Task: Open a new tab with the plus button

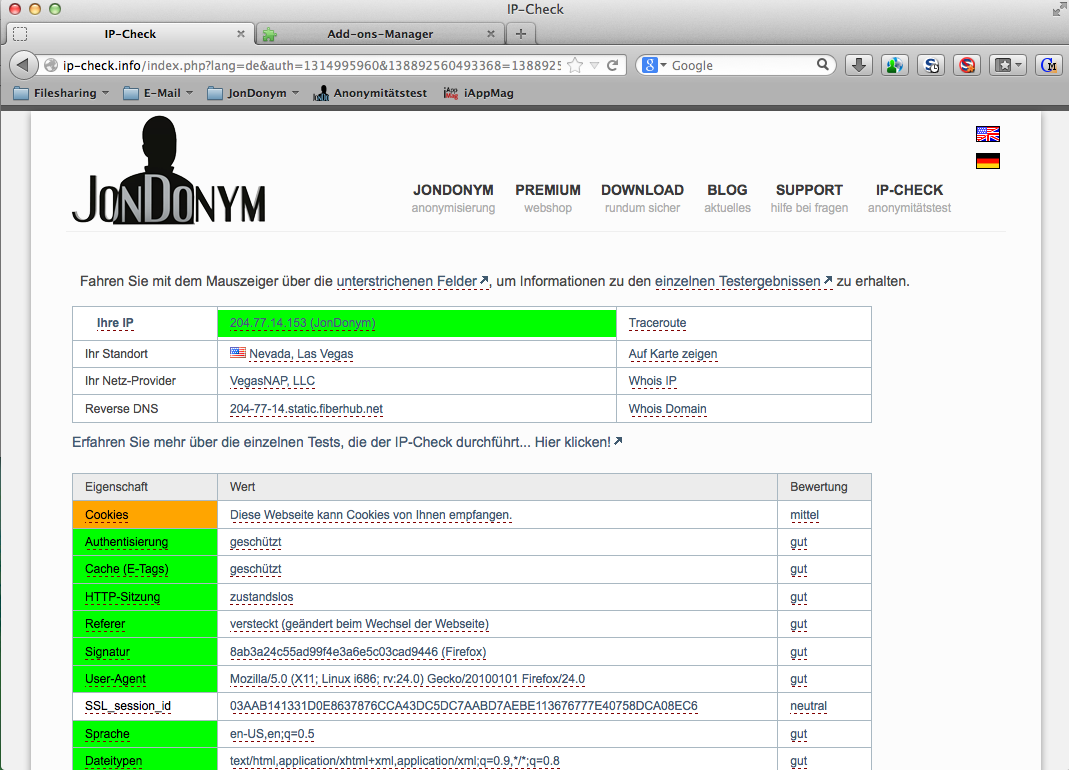Action: click(521, 33)
